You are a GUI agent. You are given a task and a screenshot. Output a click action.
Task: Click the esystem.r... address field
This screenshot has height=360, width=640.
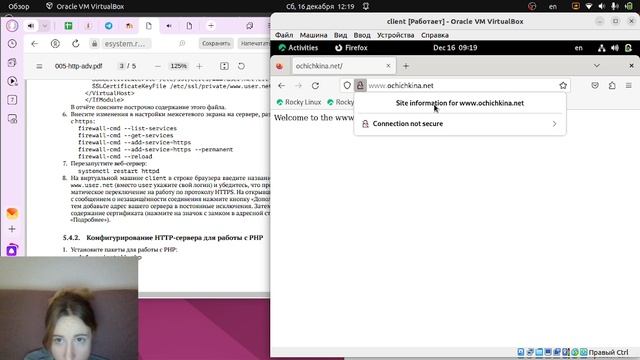point(127,44)
